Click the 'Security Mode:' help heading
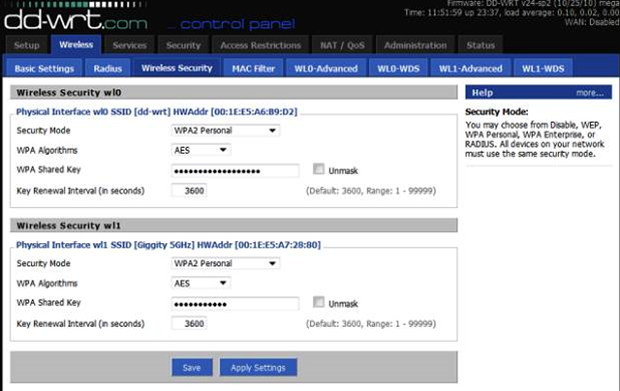The width and height of the screenshot is (620, 391). [x=497, y=112]
